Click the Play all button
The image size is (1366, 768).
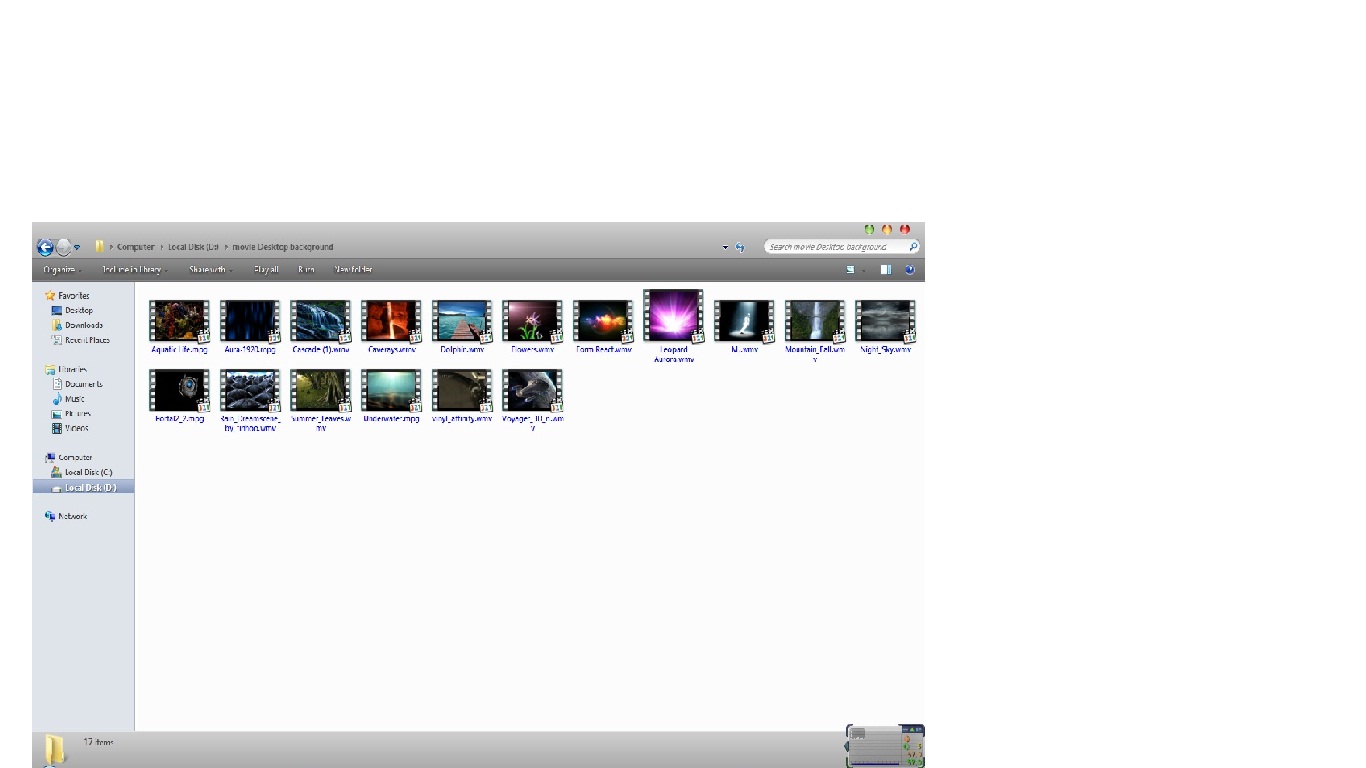pyautogui.click(x=266, y=270)
